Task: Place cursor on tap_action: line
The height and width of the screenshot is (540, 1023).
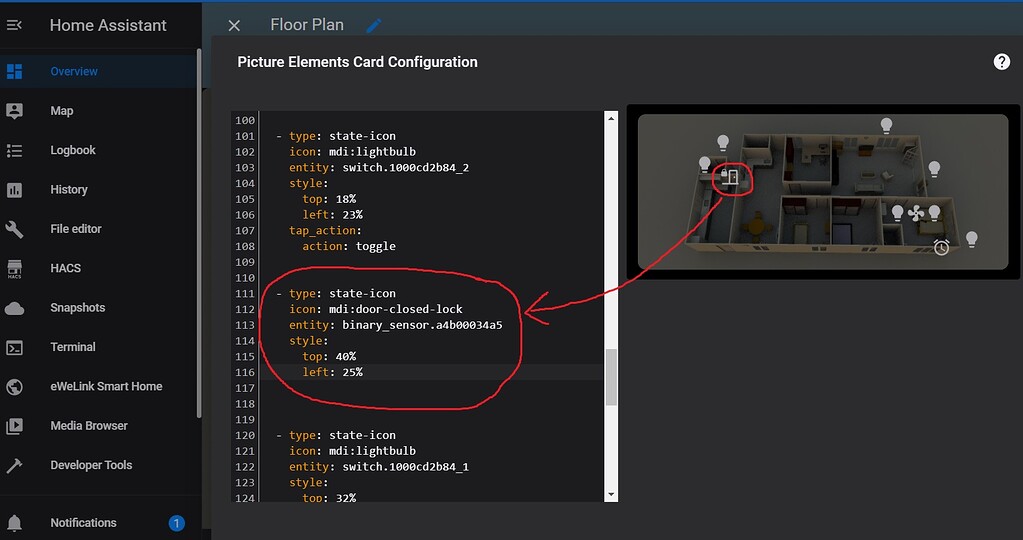Action: point(325,230)
